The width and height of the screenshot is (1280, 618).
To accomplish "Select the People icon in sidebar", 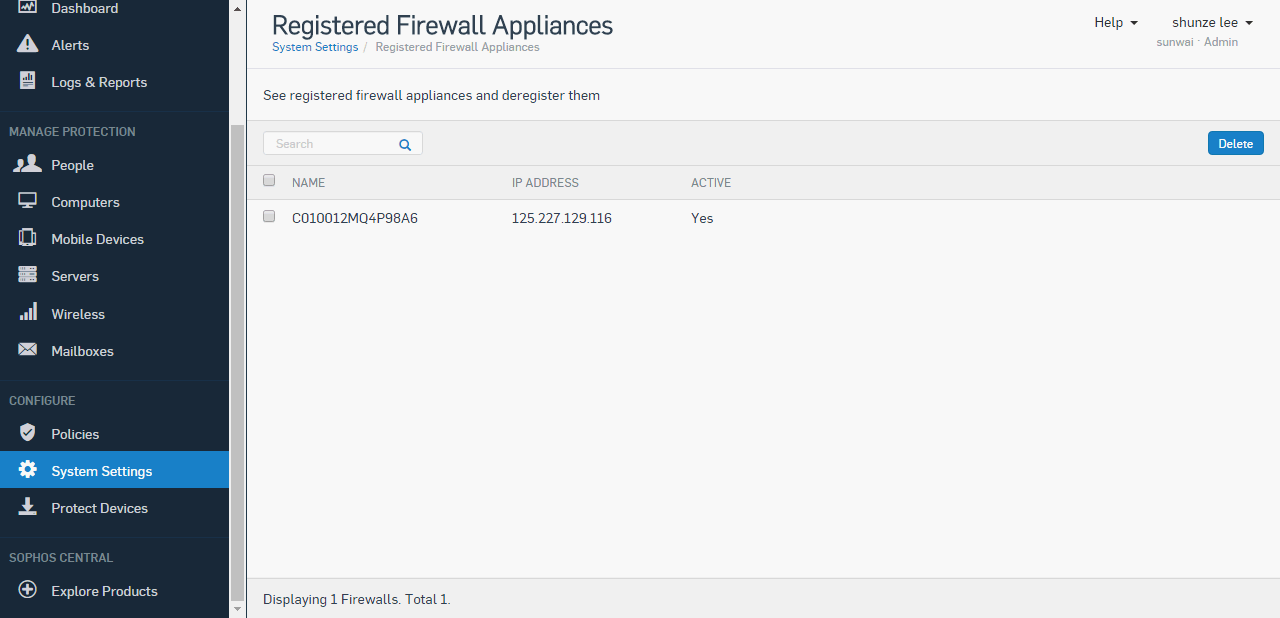I will [28, 164].
